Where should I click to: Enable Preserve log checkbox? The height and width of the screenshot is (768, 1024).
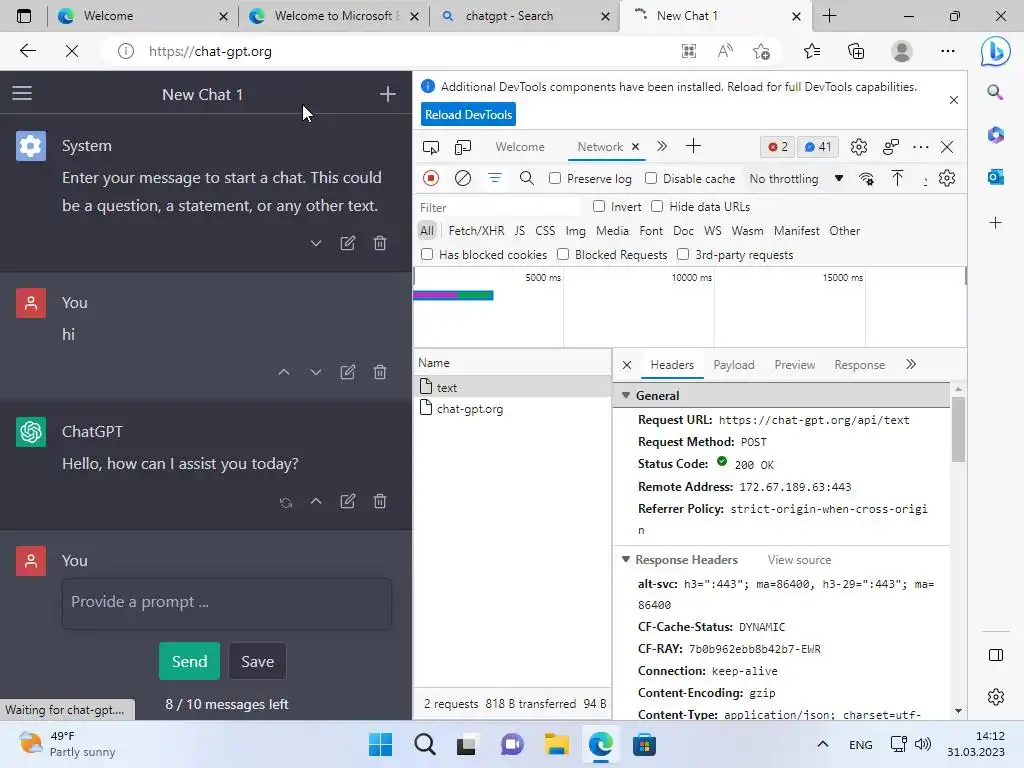coord(554,178)
